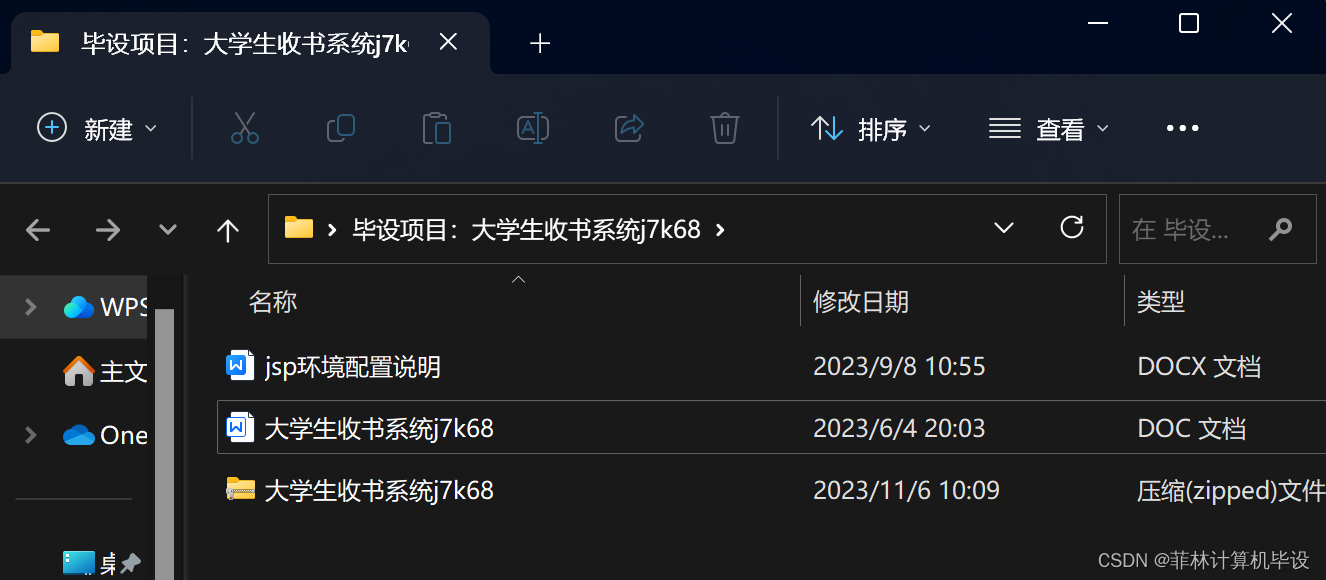The height and width of the screenshot is (580, 1326).
Task: Open the See more ellipsis menu
Action: (1182, 128)
